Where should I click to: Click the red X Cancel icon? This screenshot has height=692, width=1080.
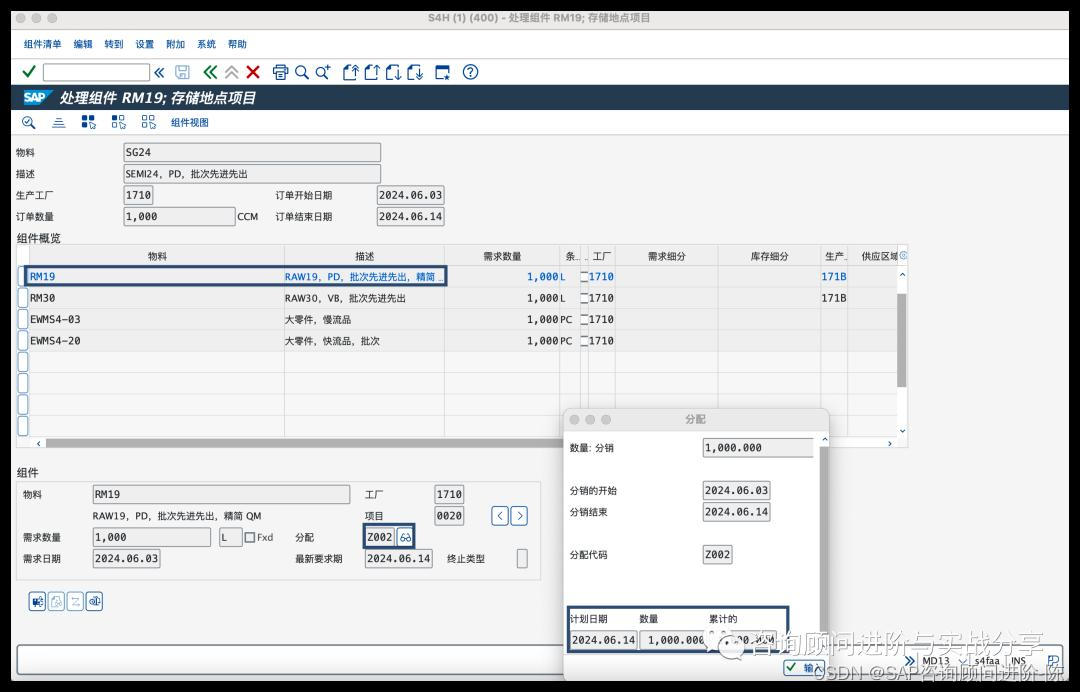pyautogui.click(x=253, y=72)
